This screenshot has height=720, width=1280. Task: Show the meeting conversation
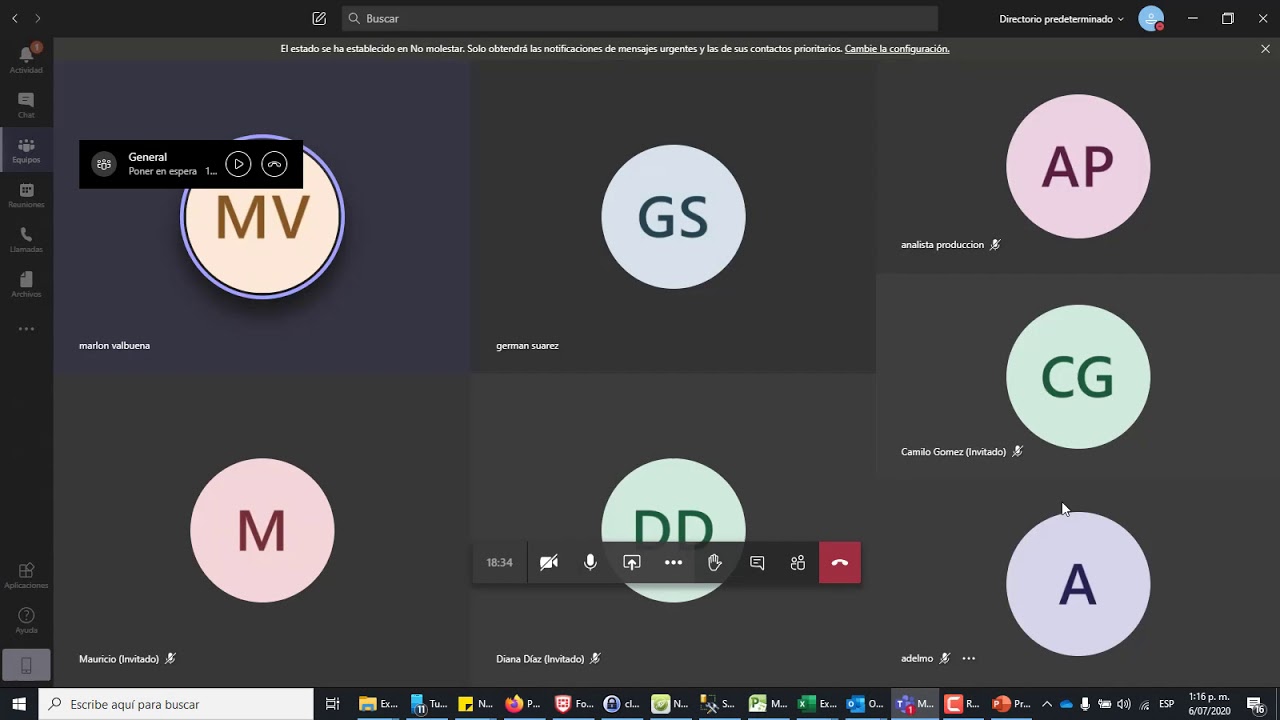pyautogui.click(x=757, y=562)
